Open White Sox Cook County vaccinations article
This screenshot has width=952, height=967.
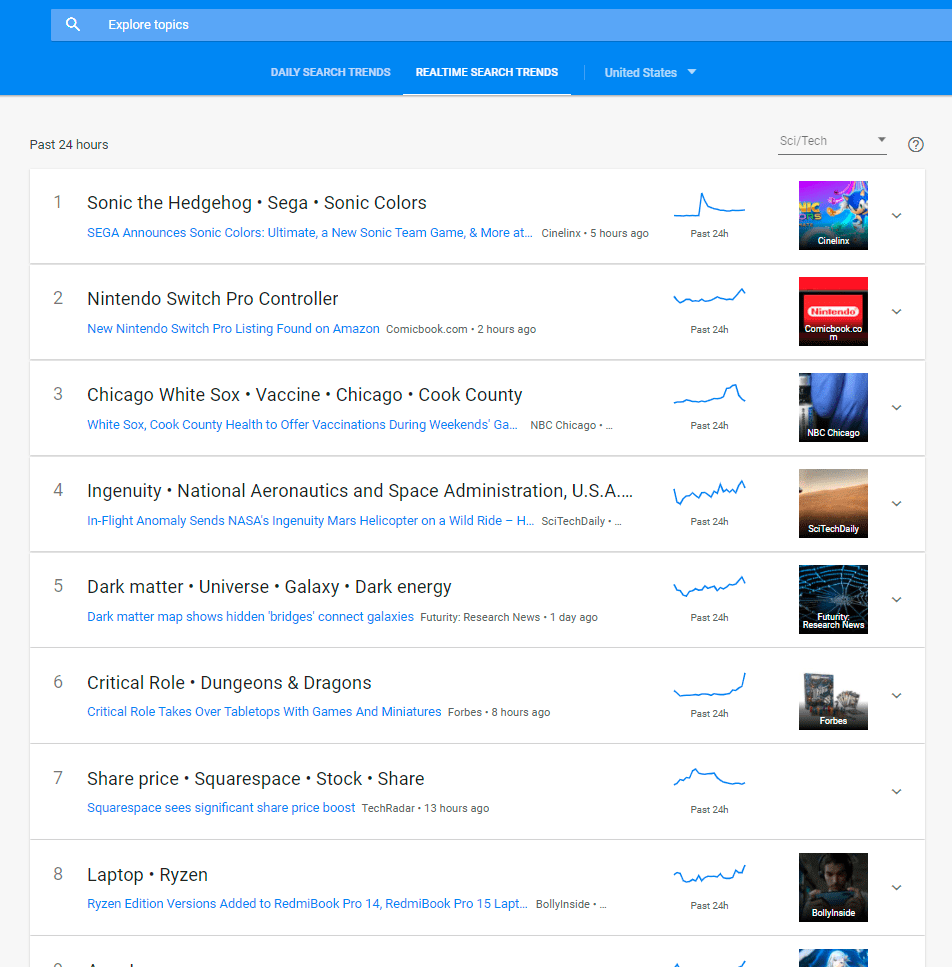(x=302, y=425)
